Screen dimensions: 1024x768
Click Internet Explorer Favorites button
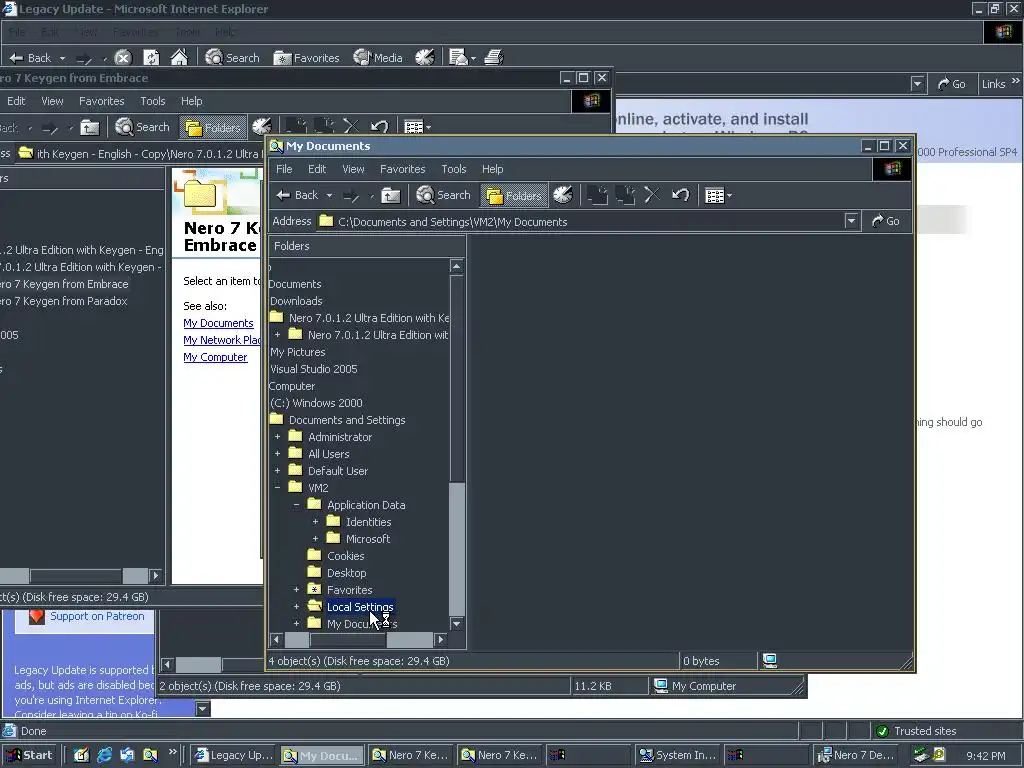pyautogui.click(x=306, y=57)
